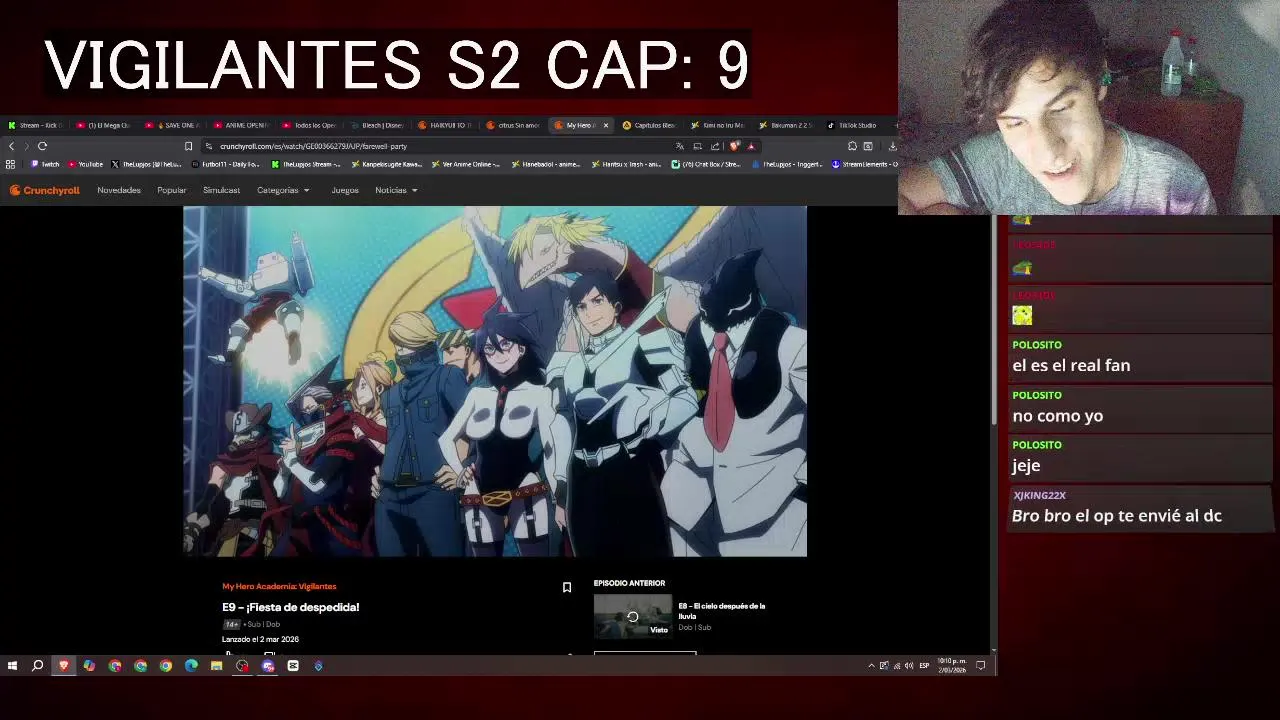1280x720 pixels.
Task: Open the volume icon in system tray
Action: pos(909,666)
